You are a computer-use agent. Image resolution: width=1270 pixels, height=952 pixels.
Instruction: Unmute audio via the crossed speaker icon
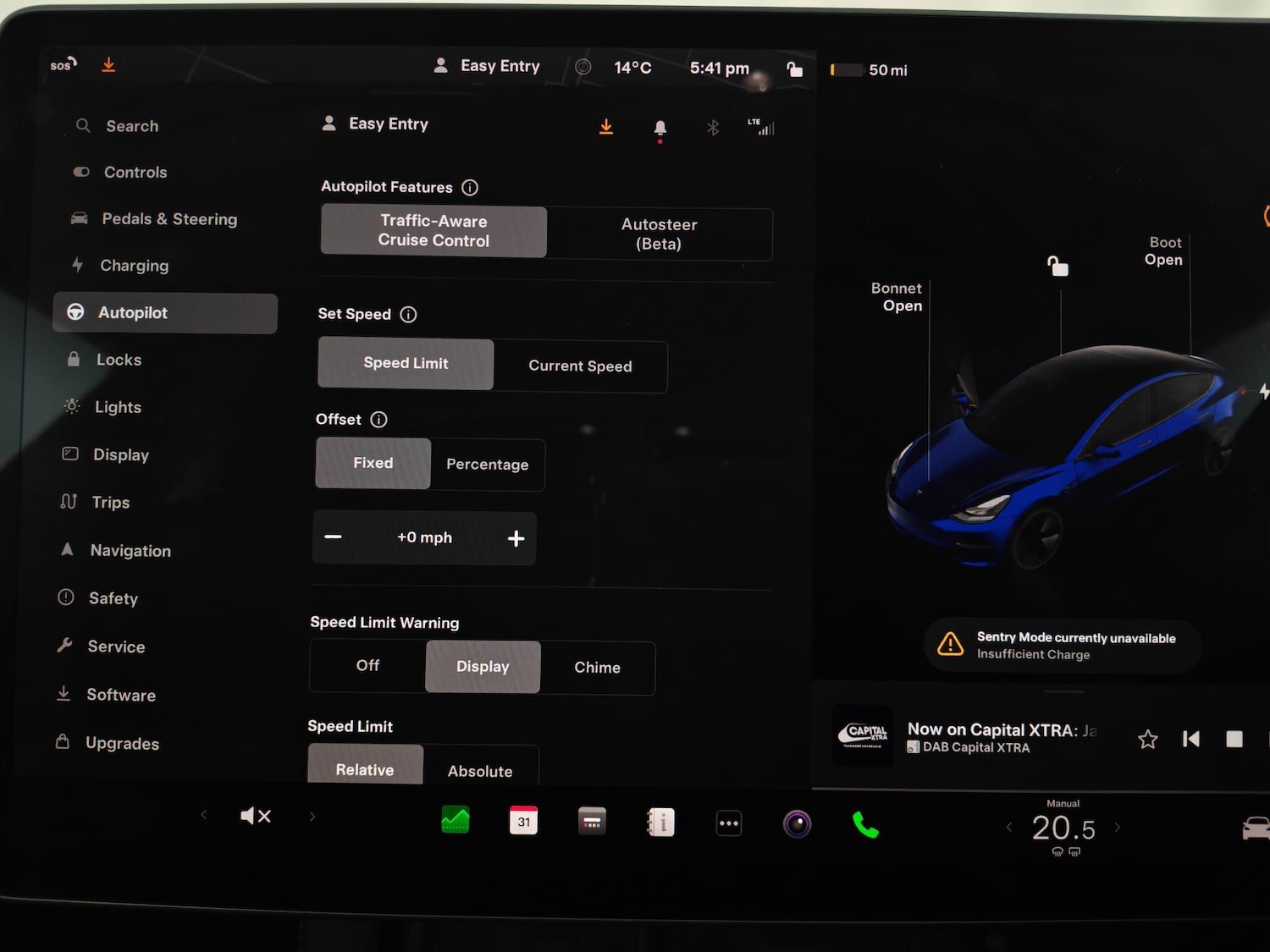tap(256, 815)
